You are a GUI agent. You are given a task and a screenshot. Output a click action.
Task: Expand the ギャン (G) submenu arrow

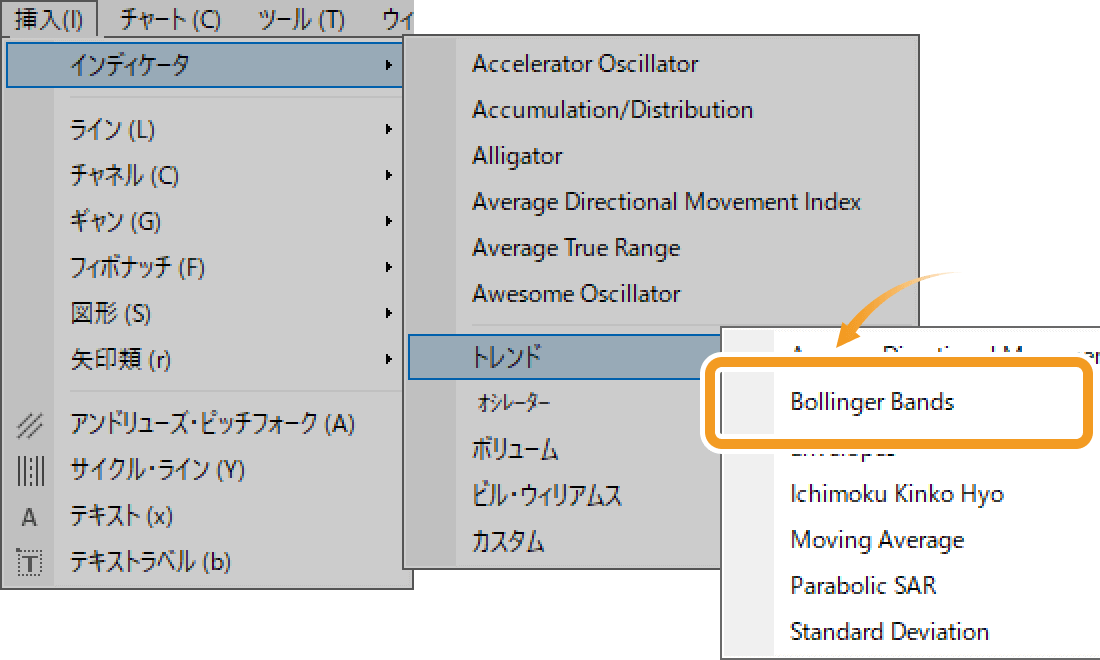[x=389, y=221]
